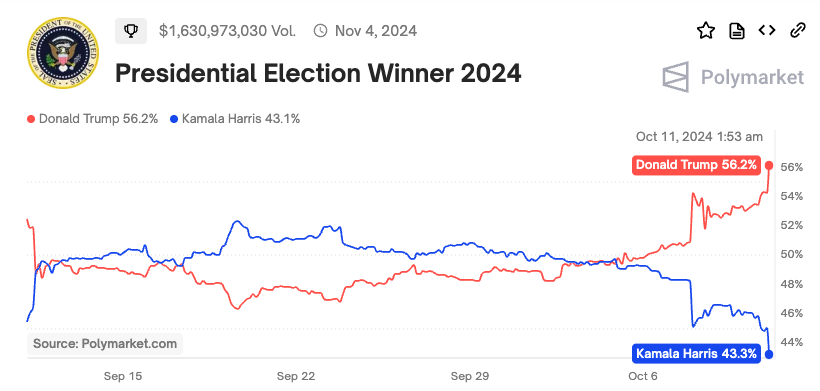Click the embed code brackets icon
Image resolution: width=820 pixels, height=391 pixels.
tap(767, 31)
